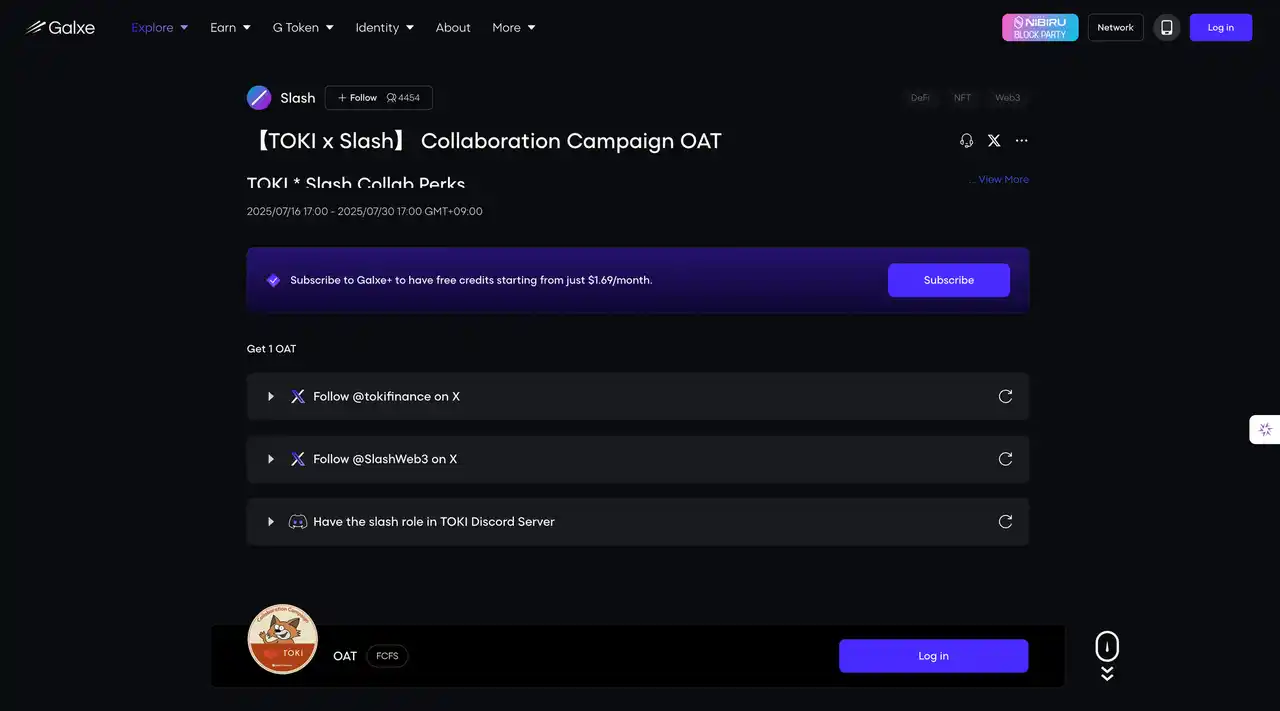Open the Earn menu

point(230,27)
